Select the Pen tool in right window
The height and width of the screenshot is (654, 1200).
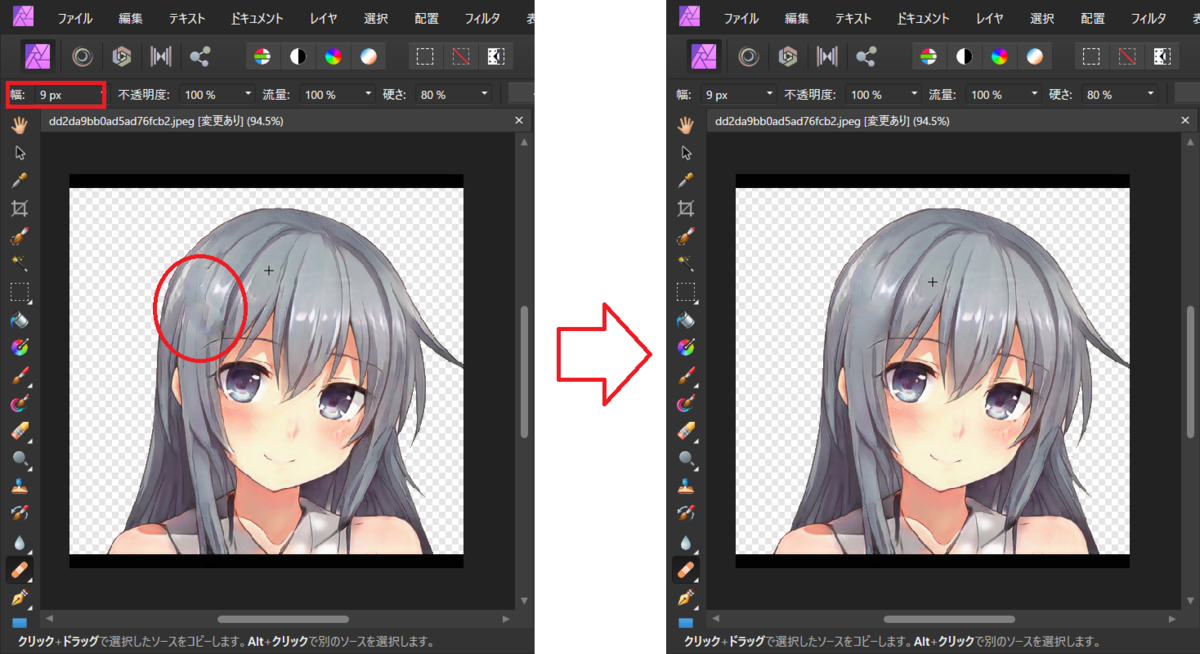686,598
